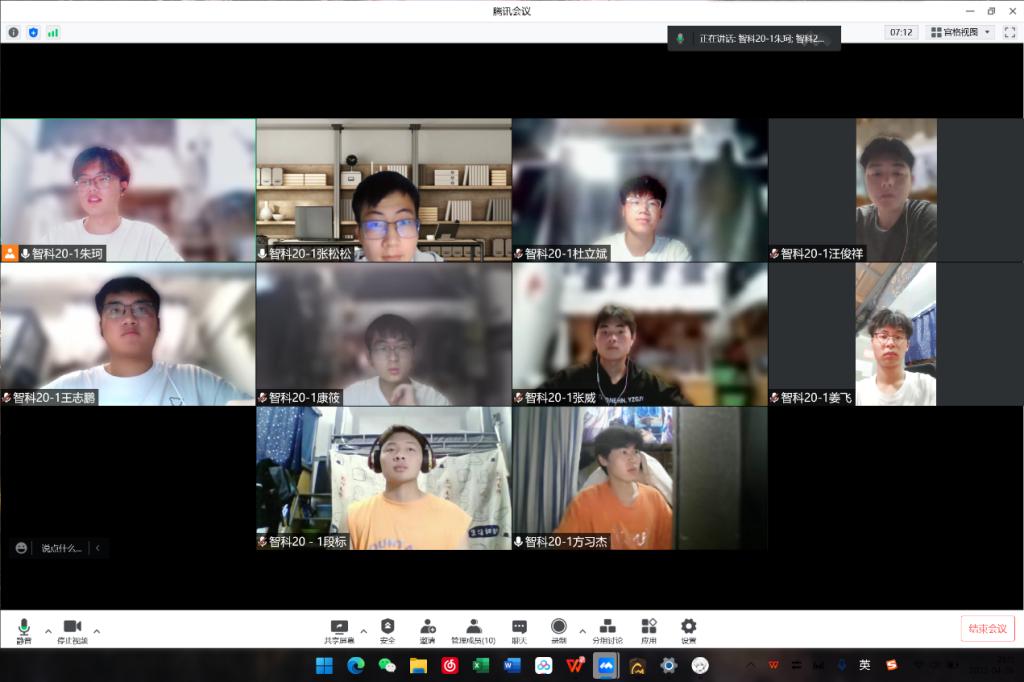Image resolution: width=1024 pixels, height=682 pixels.
Task: Open the Share Screen (共享屏幕) tool
Action: pyautogui.click(x=338, y=630)
